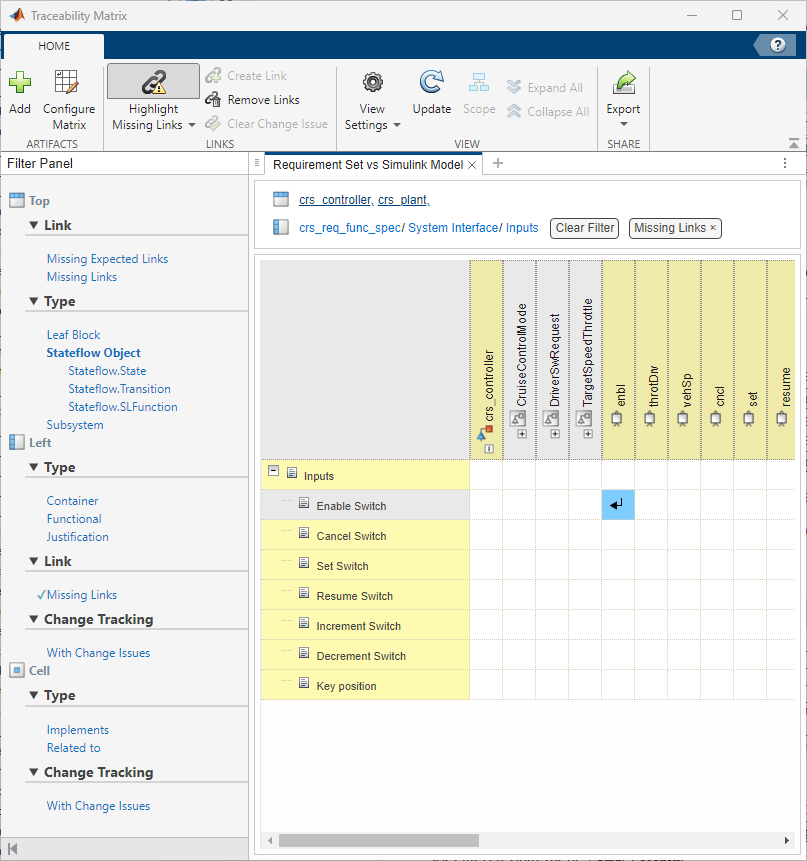Click the Export icon
Viewport: 807px width, 861px height.
624,82
